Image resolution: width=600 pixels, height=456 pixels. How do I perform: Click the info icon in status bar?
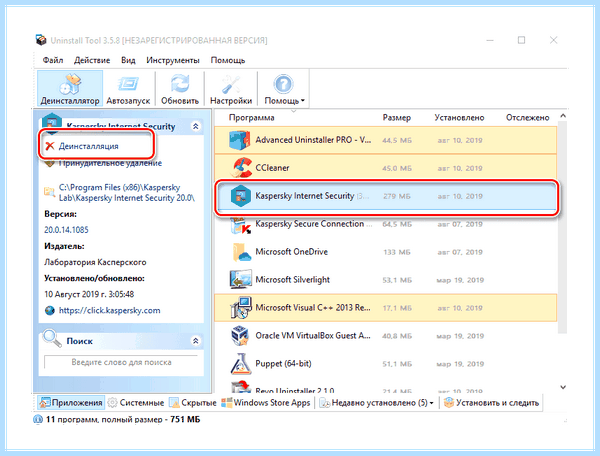point(38,419)
